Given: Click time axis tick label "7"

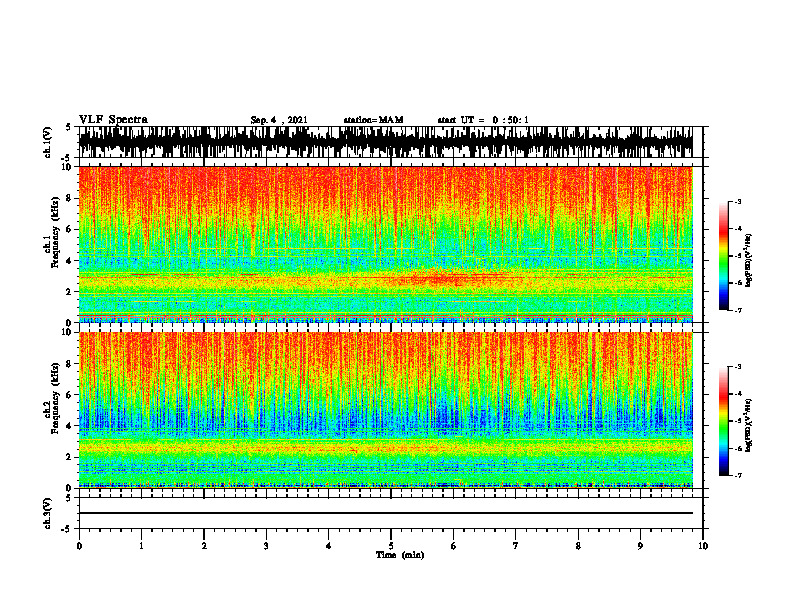Looking at the screenshot, I should [516, 546].
